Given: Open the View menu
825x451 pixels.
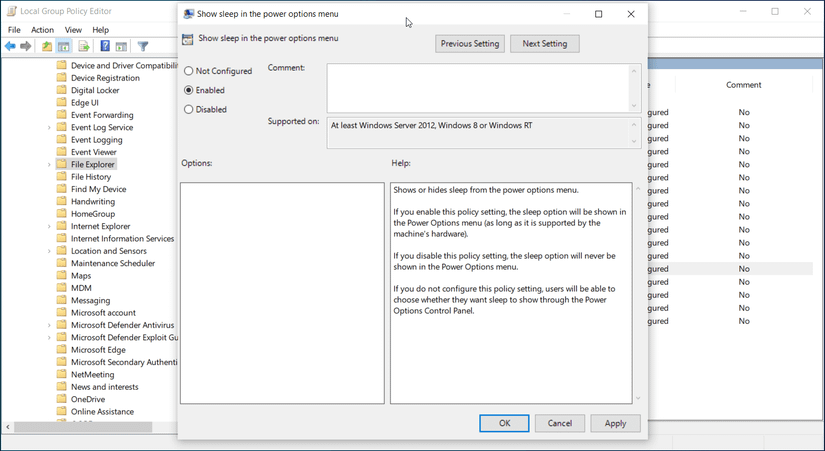Looking at the screenshot, I should pos(73,30).
